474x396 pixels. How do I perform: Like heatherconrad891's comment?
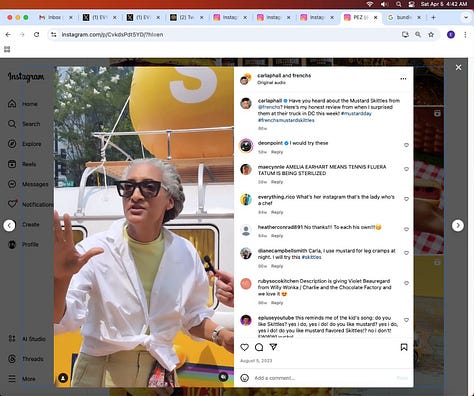click(406, 229)
